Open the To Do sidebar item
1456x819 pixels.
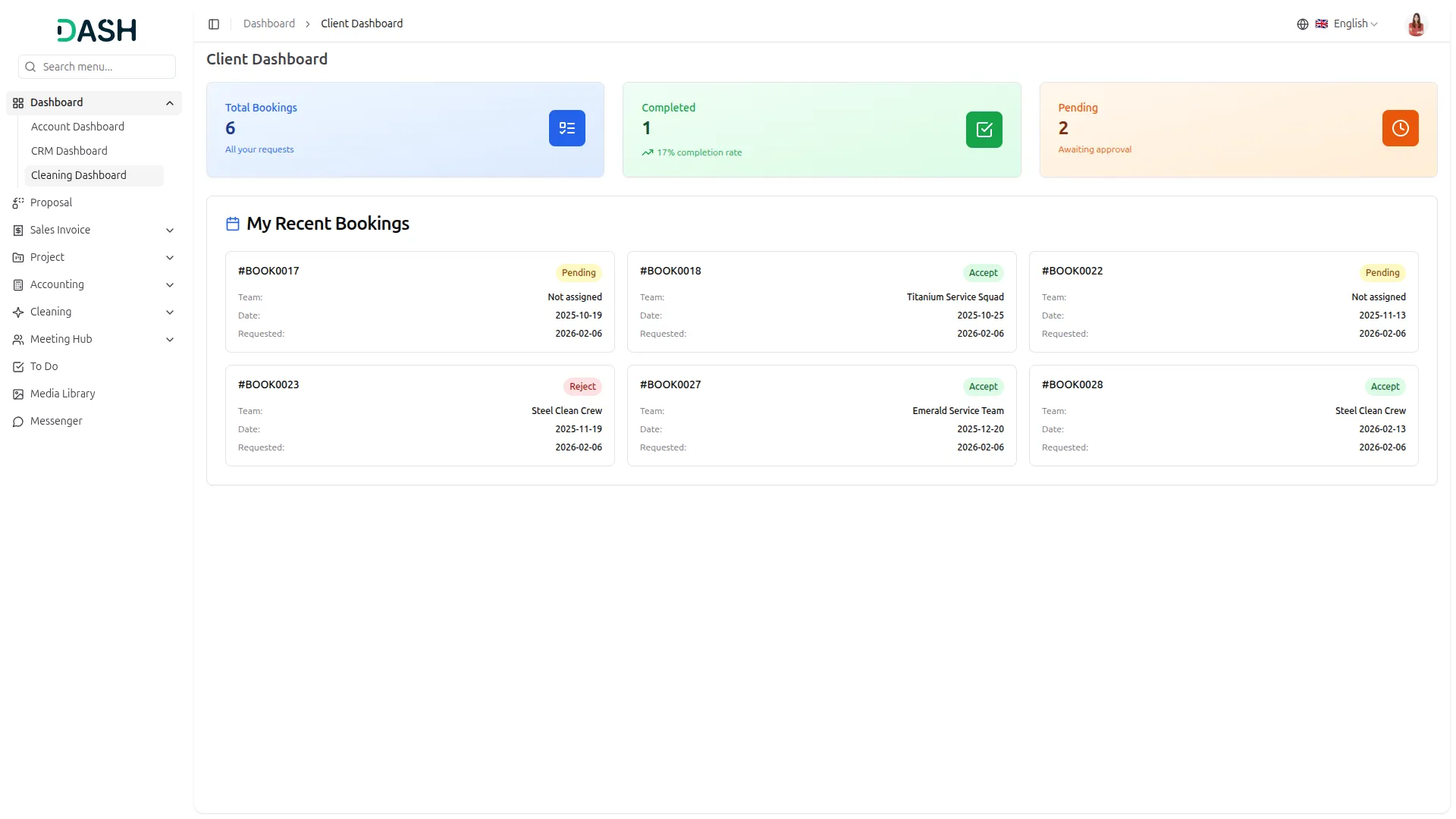tap(44, 366)
